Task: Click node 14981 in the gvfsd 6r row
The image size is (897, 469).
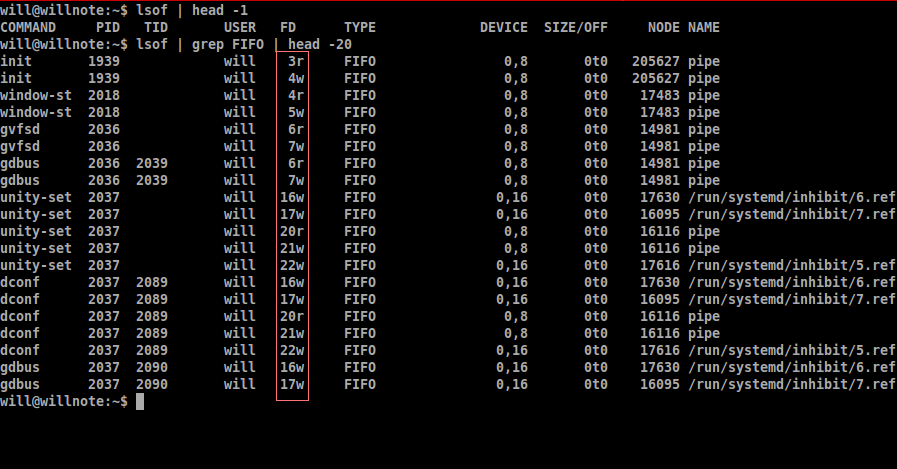Action: [660, 129]
